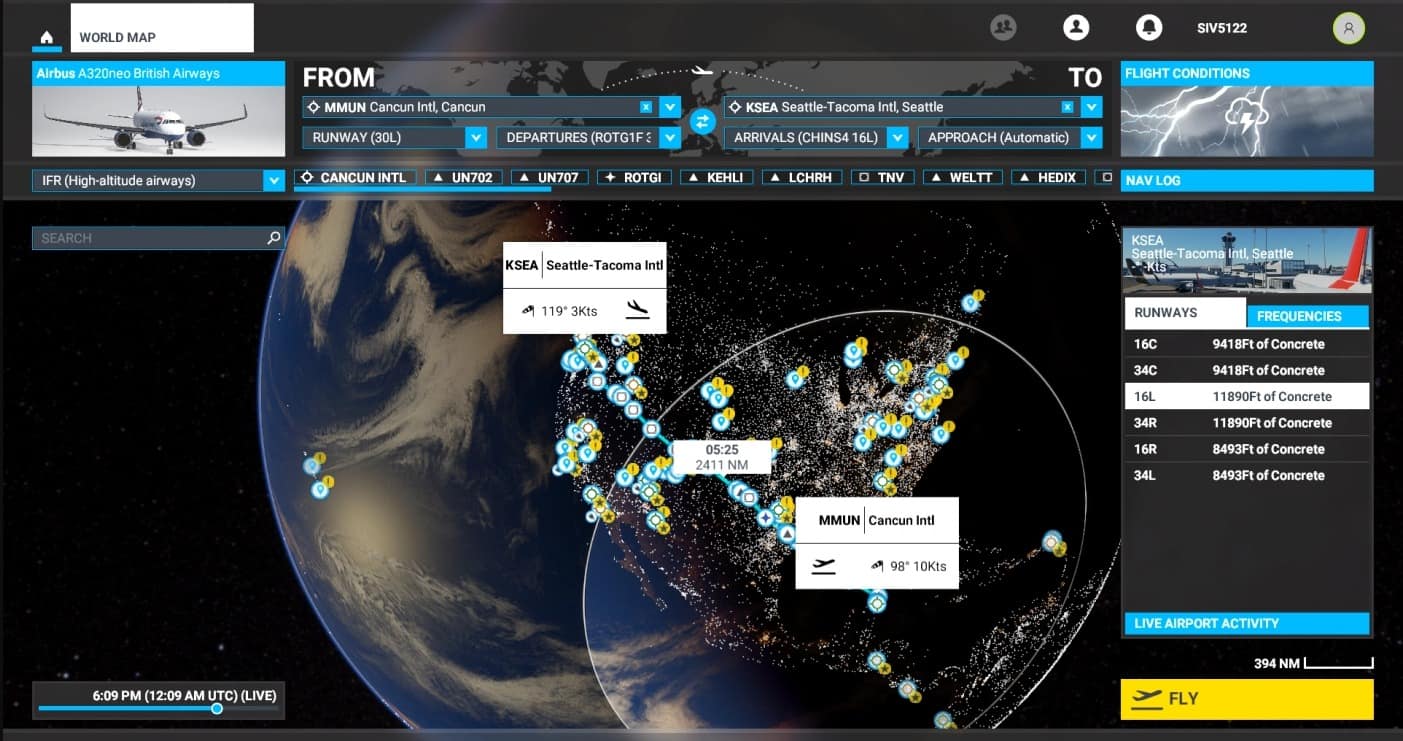Click the yellow FLY button

(x=1247, y=699)
